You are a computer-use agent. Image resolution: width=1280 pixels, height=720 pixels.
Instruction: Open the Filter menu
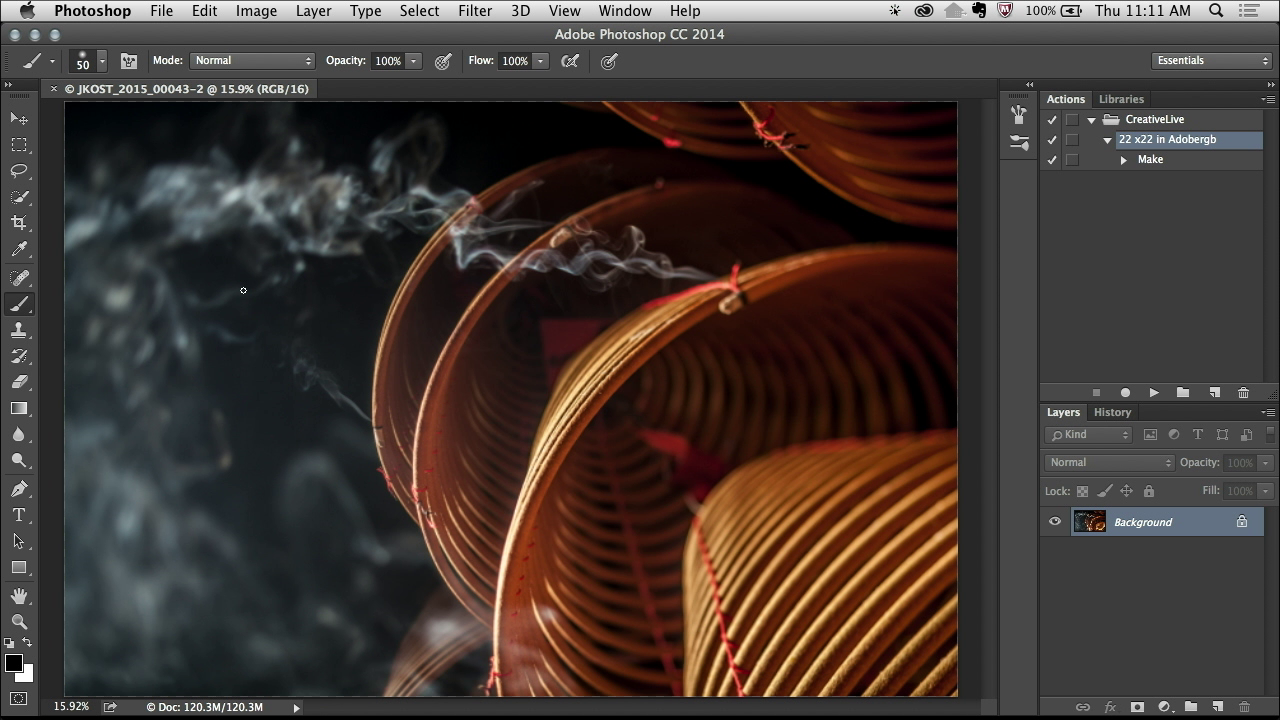(474, 11)
